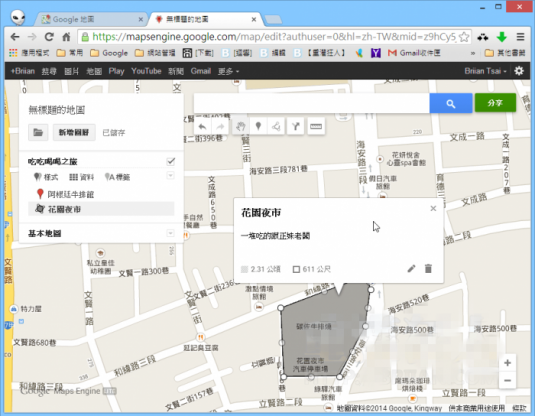Open YouTube in Google bar
The height and width of the screenshot is (416, 535).
click(146, 71)
